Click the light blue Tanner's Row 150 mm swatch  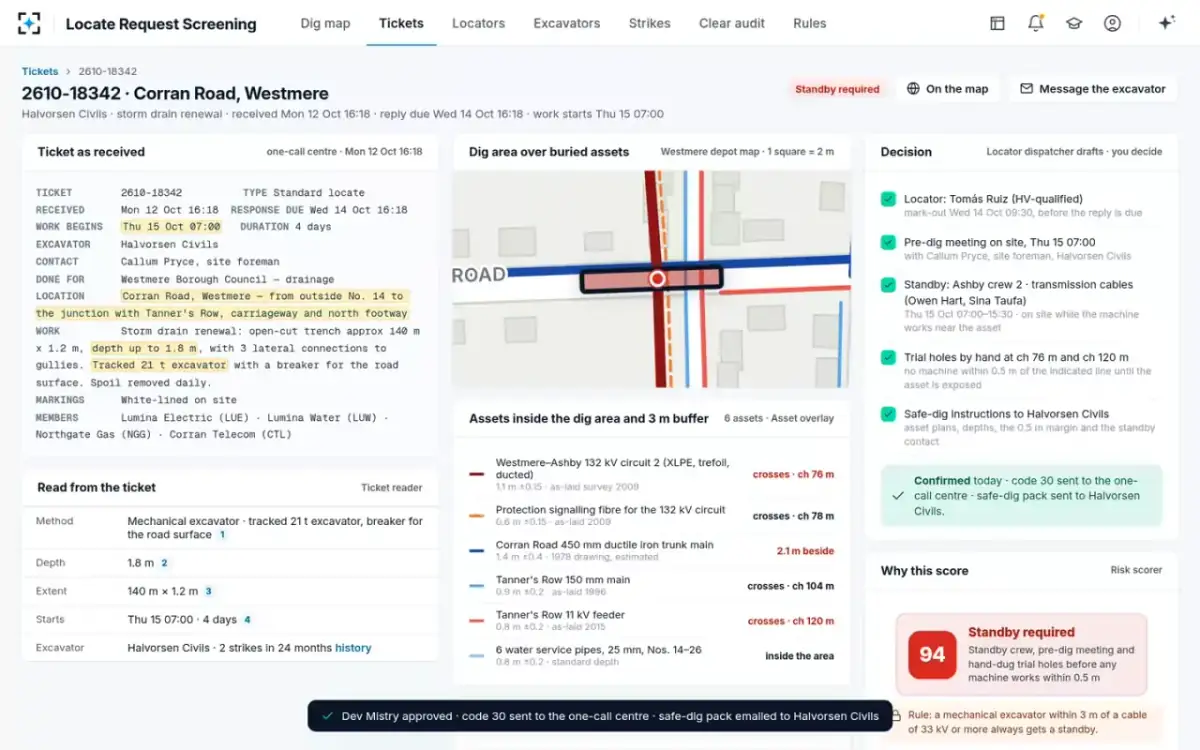(x=477, y=586)
